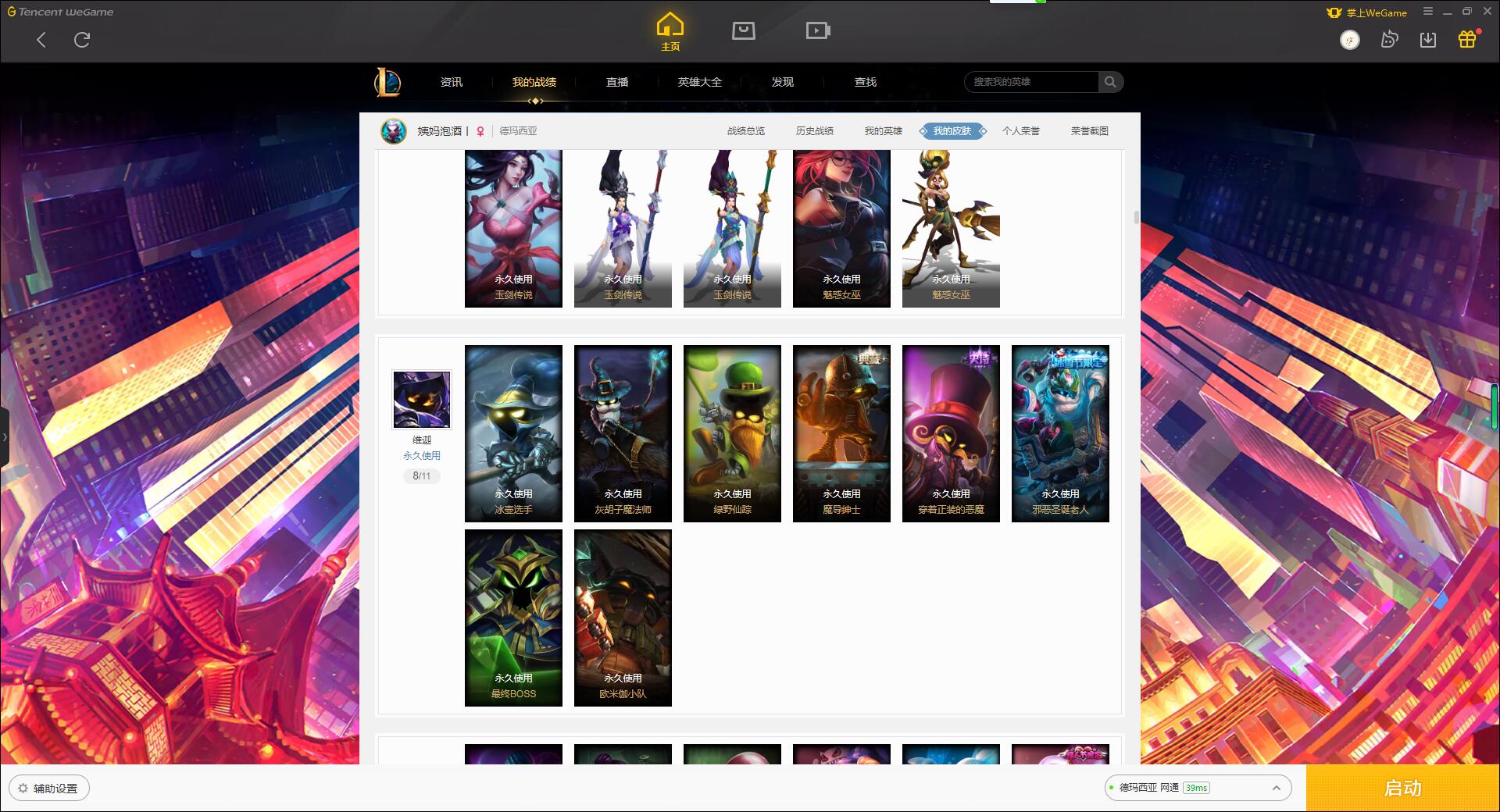Switch to 个人荣誉 sub-tab
Viewport: 1500px width, 812px height.
[1021, 131]
